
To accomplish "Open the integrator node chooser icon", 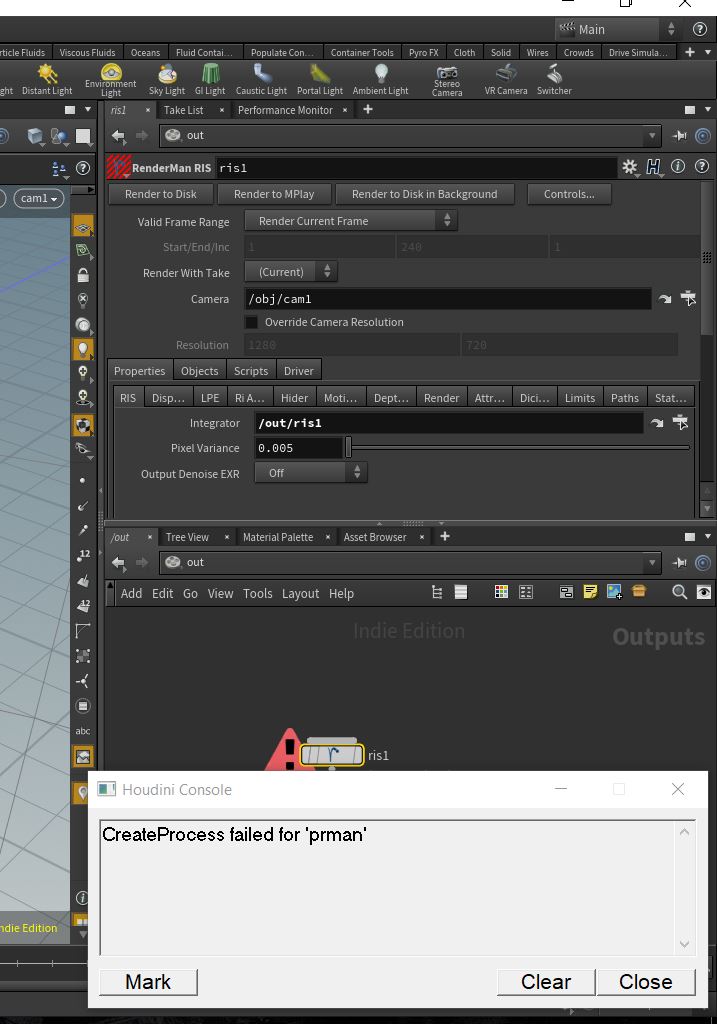I will [680, 423].
